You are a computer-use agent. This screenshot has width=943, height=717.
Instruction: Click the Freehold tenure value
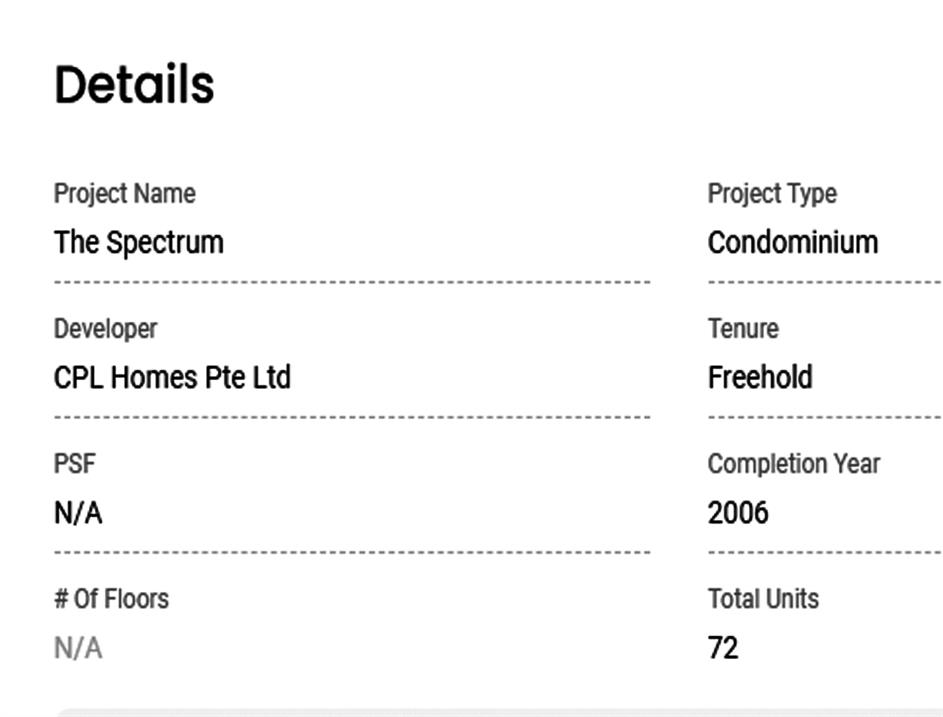click(x=759, y=378)
